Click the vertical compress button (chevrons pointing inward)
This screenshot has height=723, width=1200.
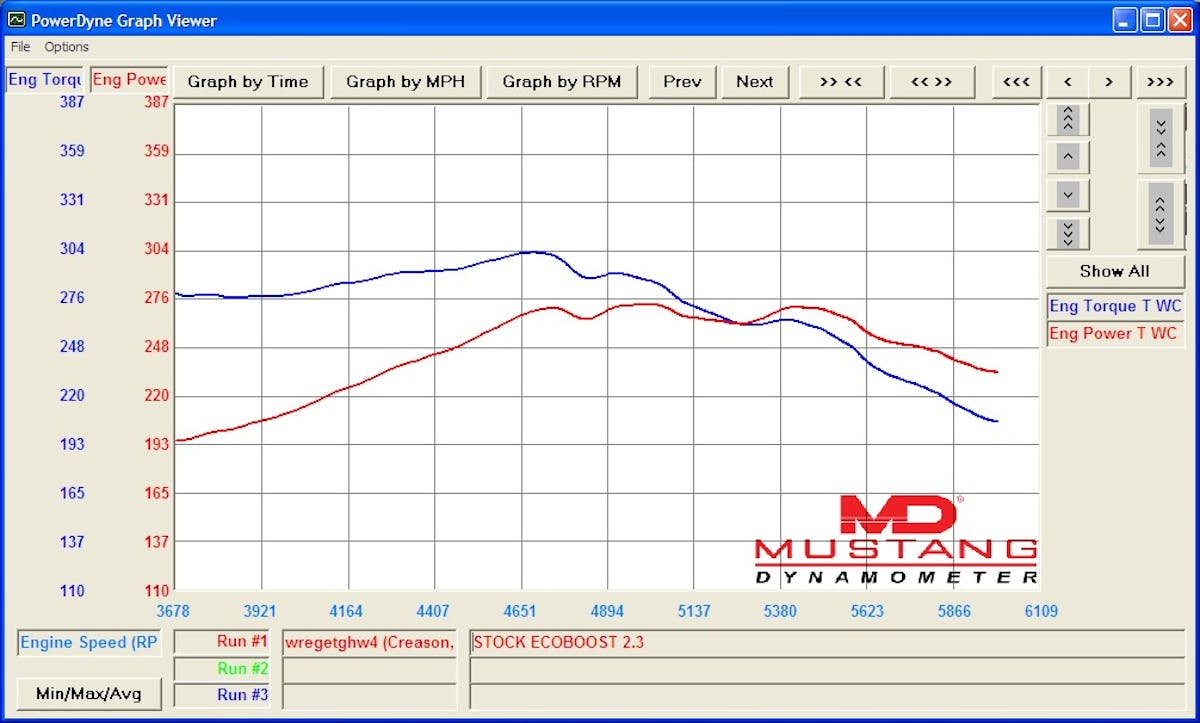[1160, 136]
